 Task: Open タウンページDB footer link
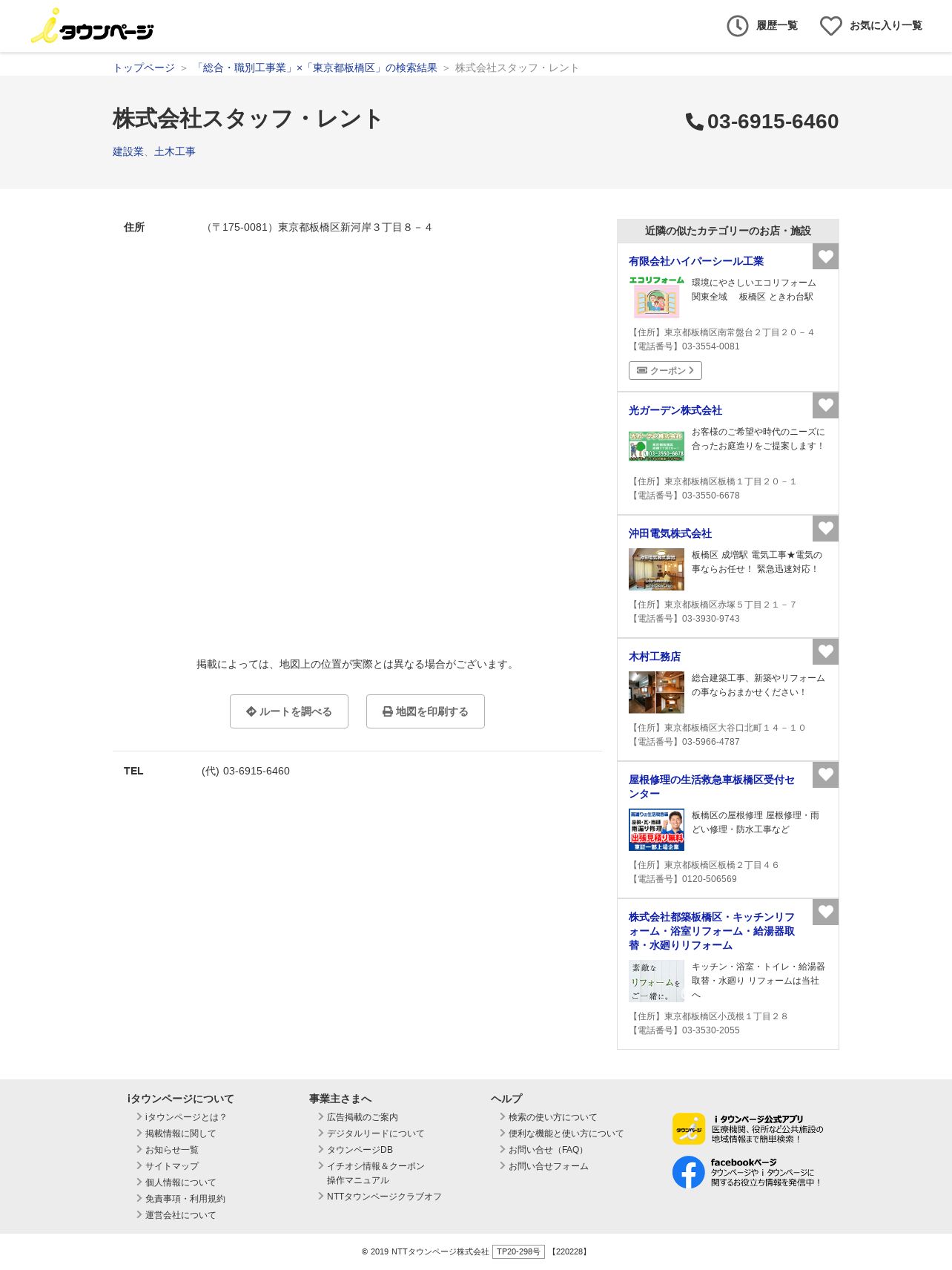[360, 1150]
